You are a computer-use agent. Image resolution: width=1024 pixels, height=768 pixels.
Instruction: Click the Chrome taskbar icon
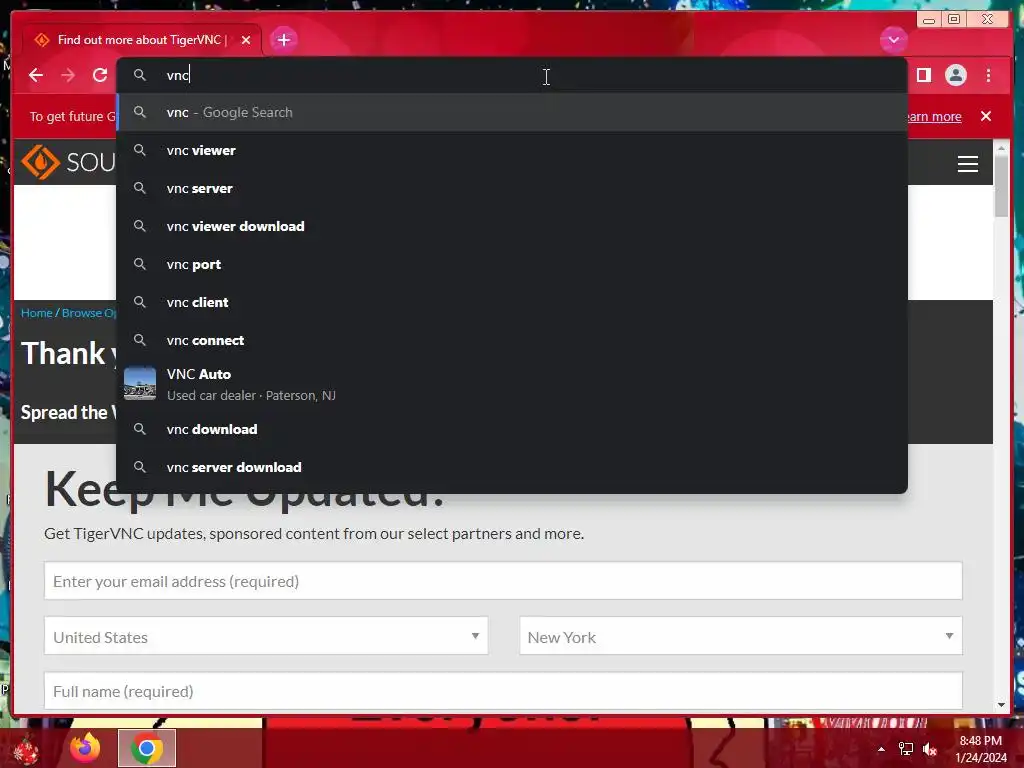point(147,748)
